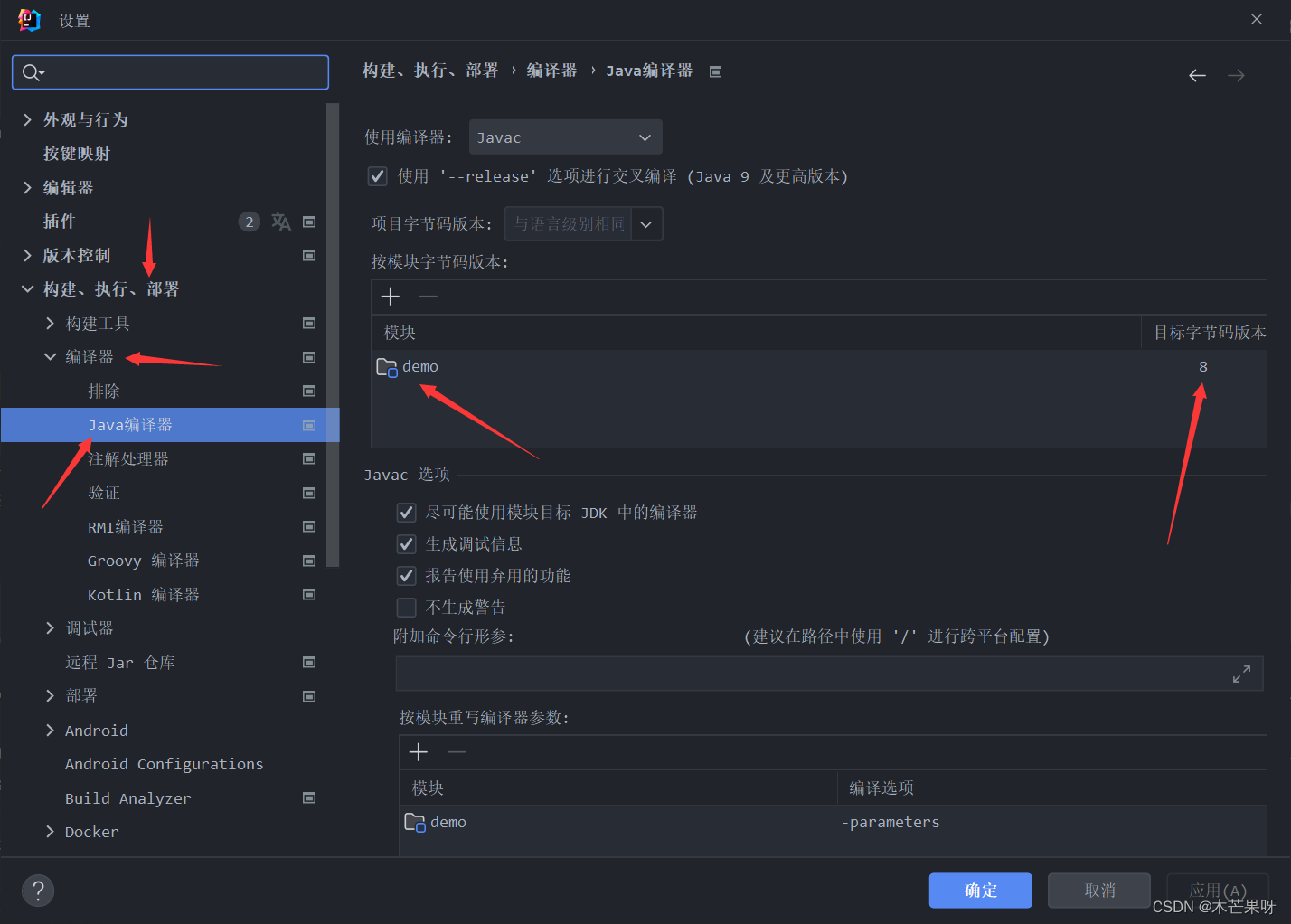Collapse 编译器 tree node

(x=51, y=357)
